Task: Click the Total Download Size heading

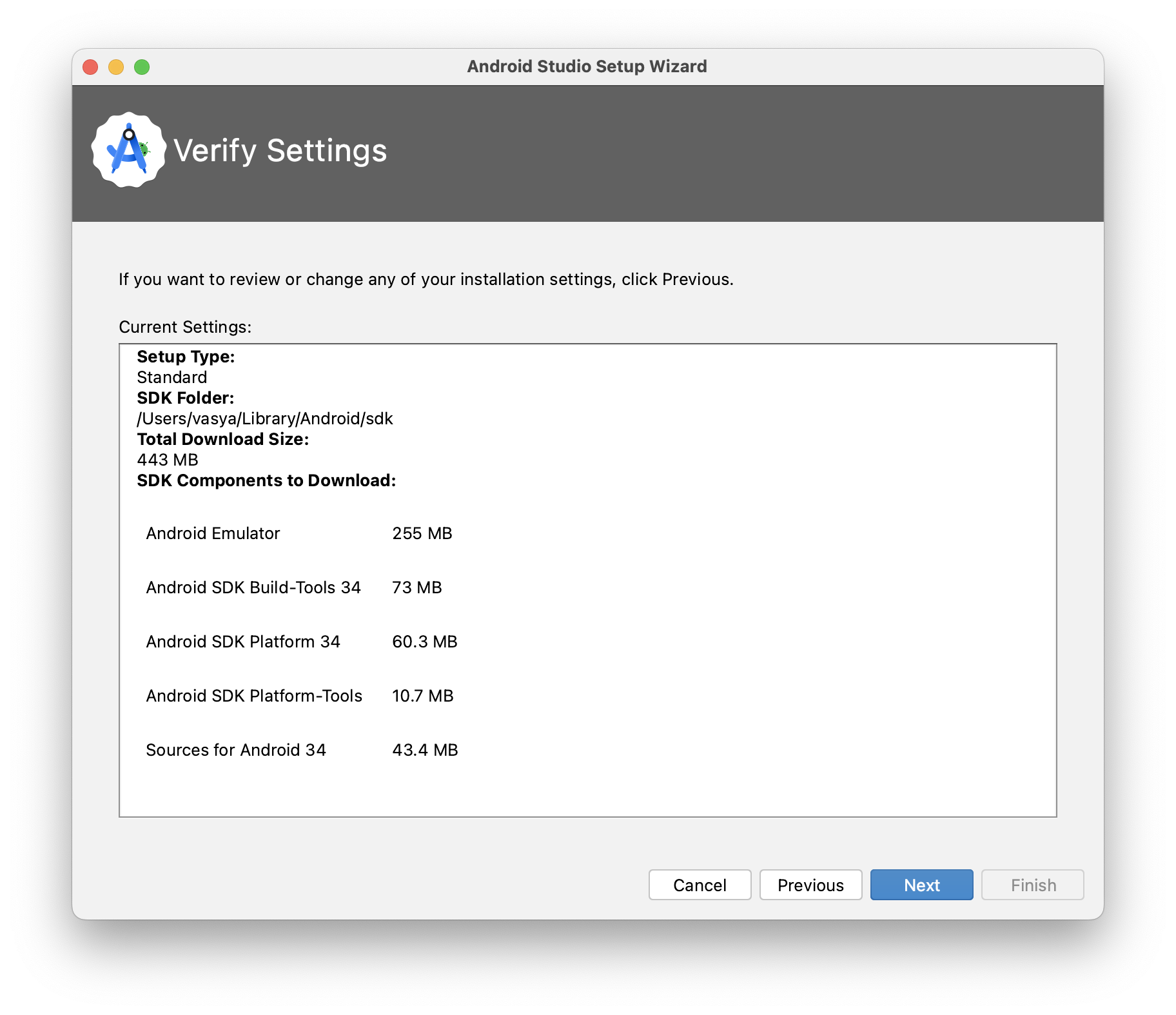Action: [223, 439]
